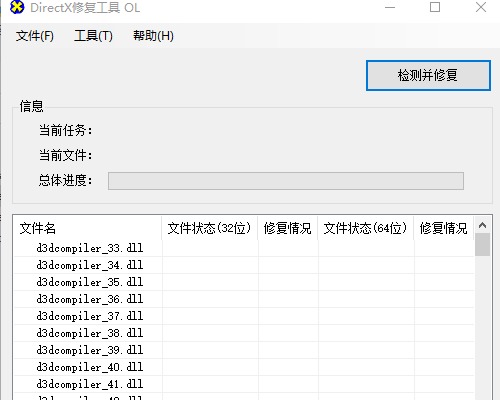
Task: Click the 当前文件 label
Action: tap(65, 155)
